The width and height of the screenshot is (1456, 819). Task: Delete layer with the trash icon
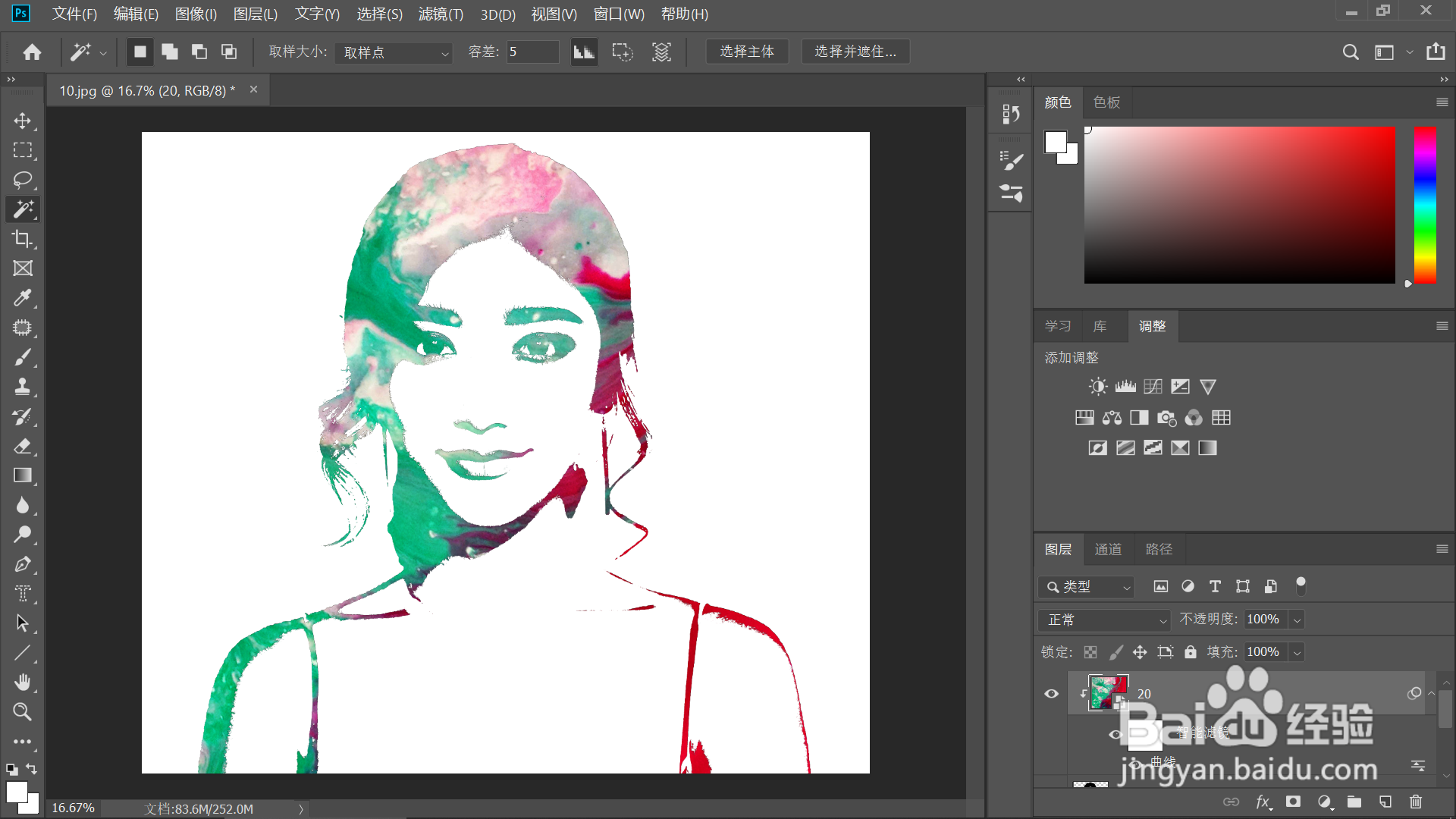click(x=1415, y=802)
